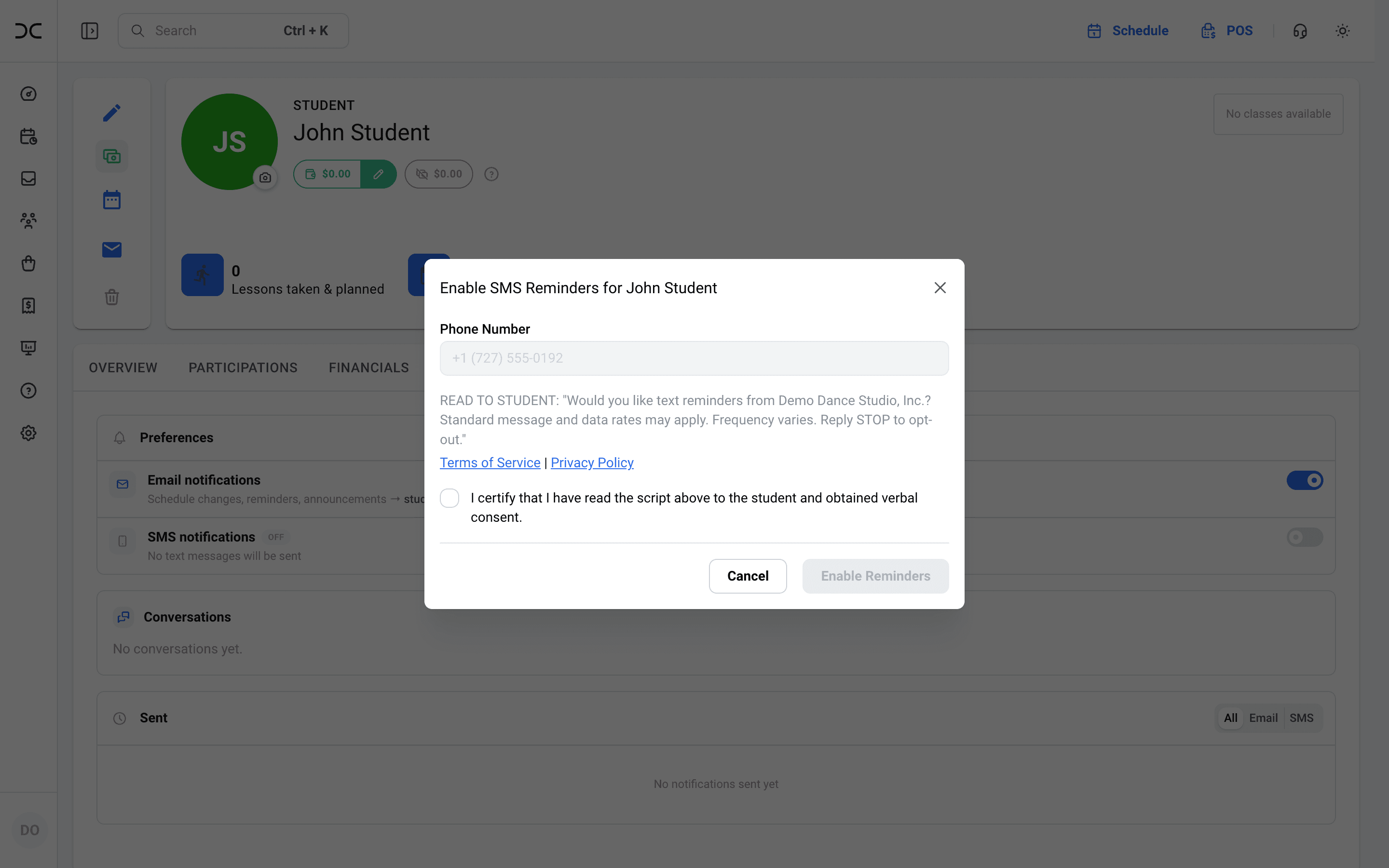Click the headset support icon
1389x868 pixels.
click(x=1300, y=30)
